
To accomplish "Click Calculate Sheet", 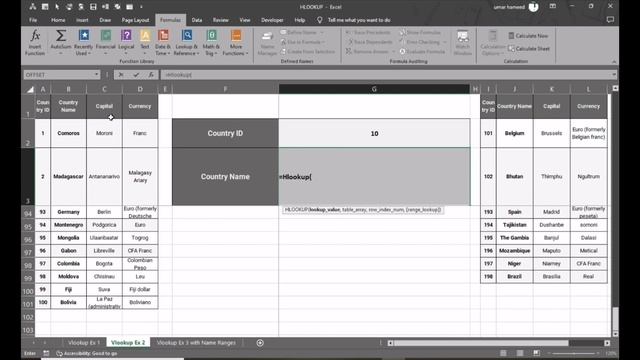I will click(529, 49).
